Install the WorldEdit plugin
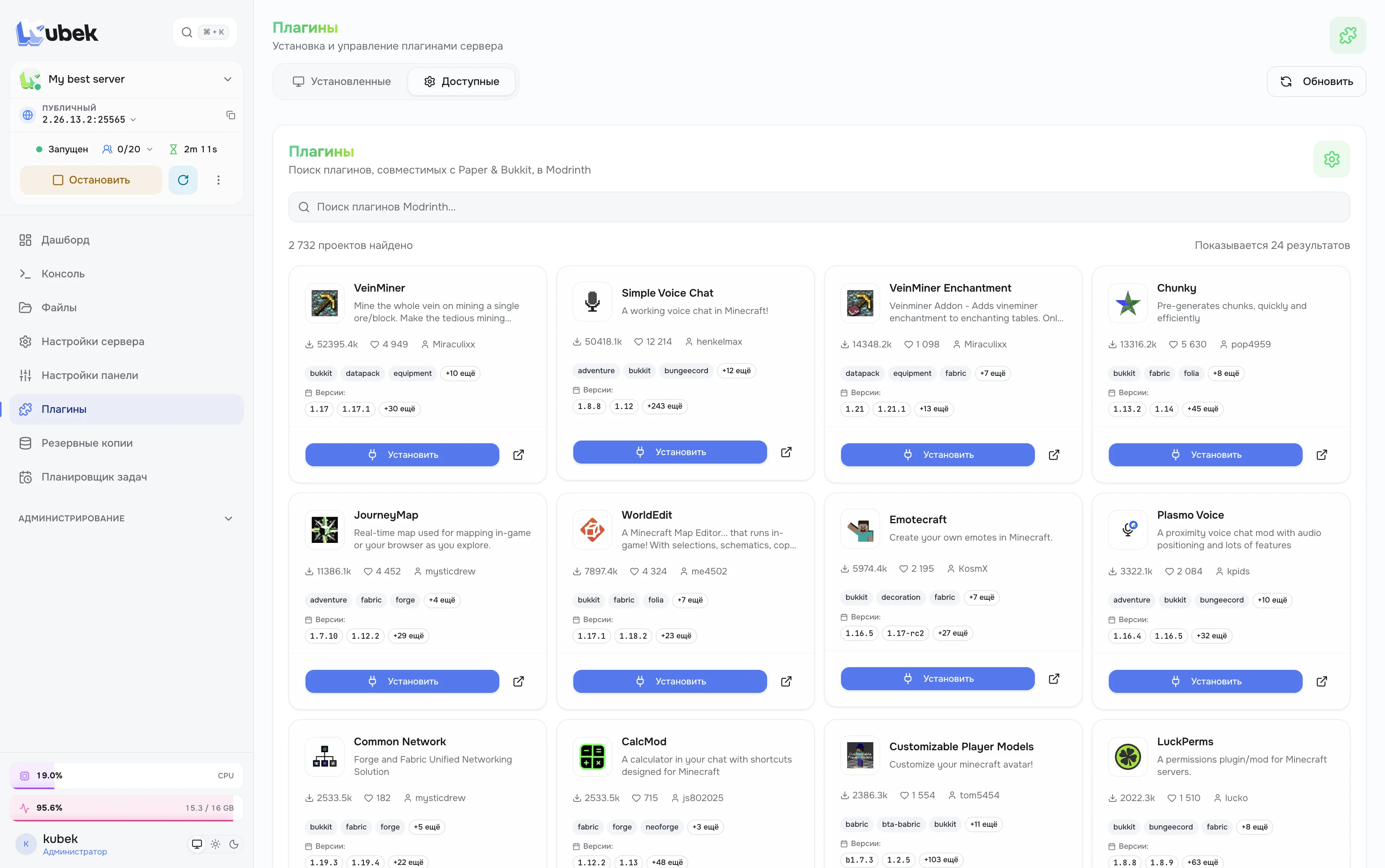1385x868 pixels. (x=670, y=681)
